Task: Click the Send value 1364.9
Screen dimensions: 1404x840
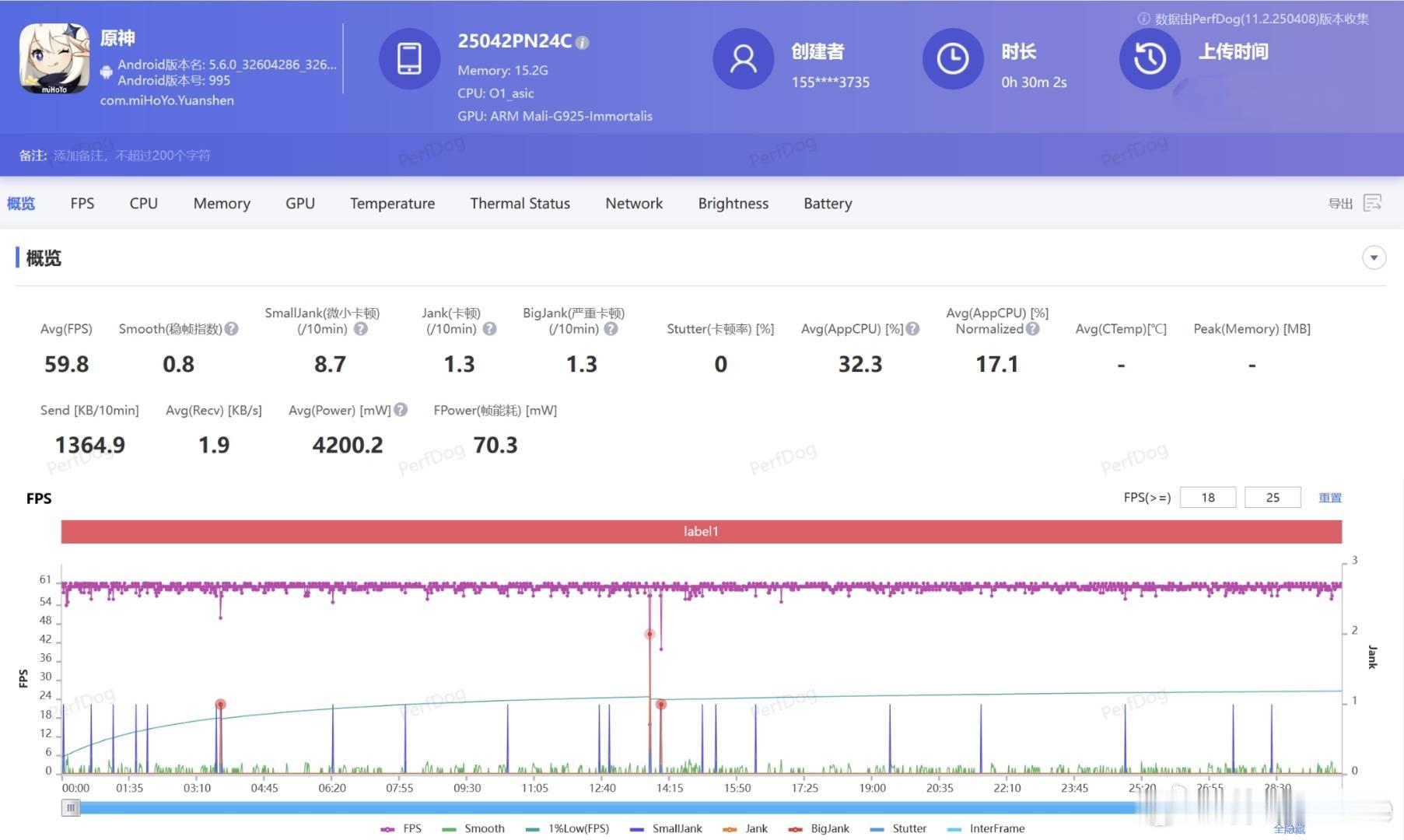Action: [x=90, y=445]
